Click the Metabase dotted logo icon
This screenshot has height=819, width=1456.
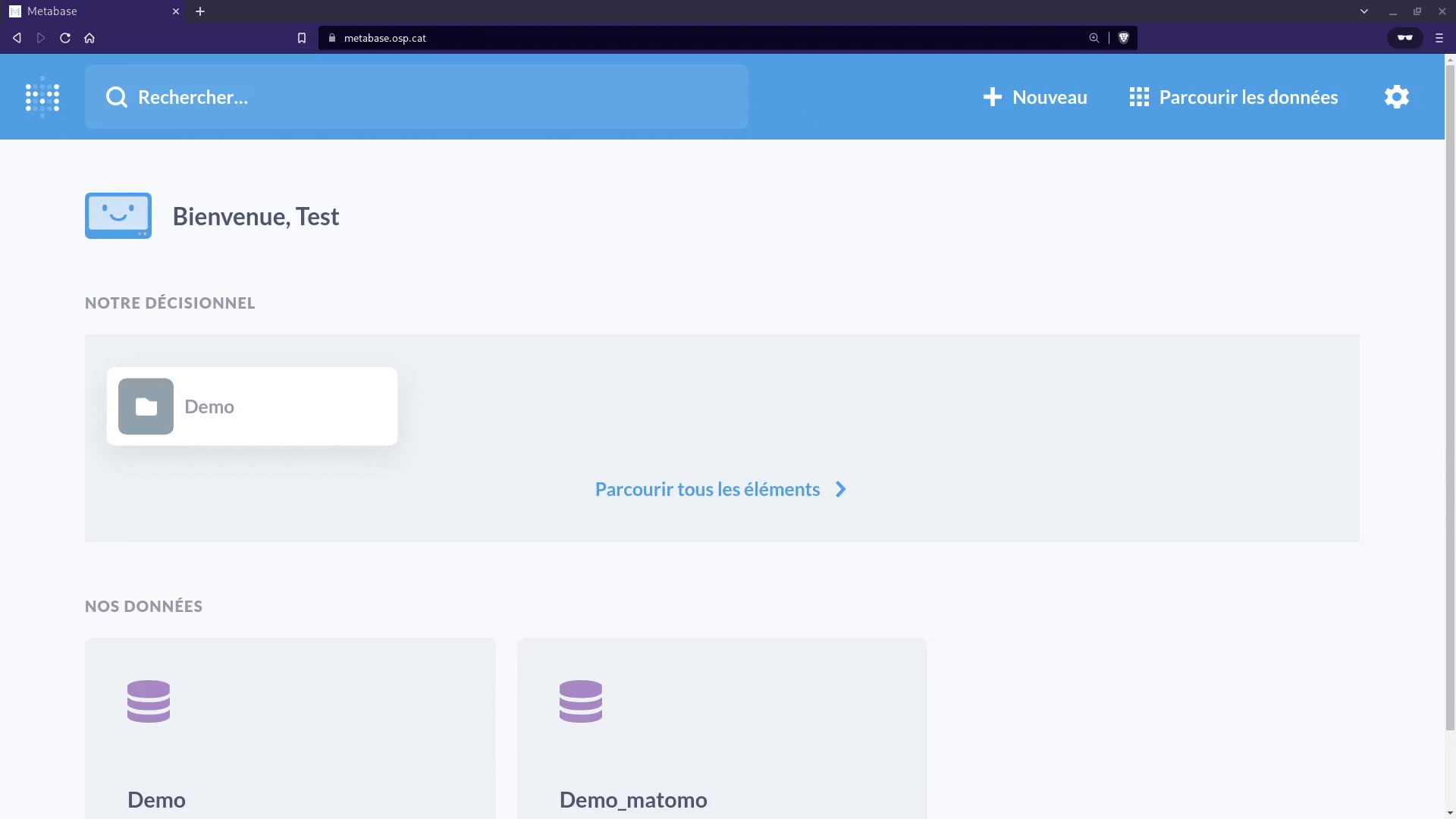(42, 97)
